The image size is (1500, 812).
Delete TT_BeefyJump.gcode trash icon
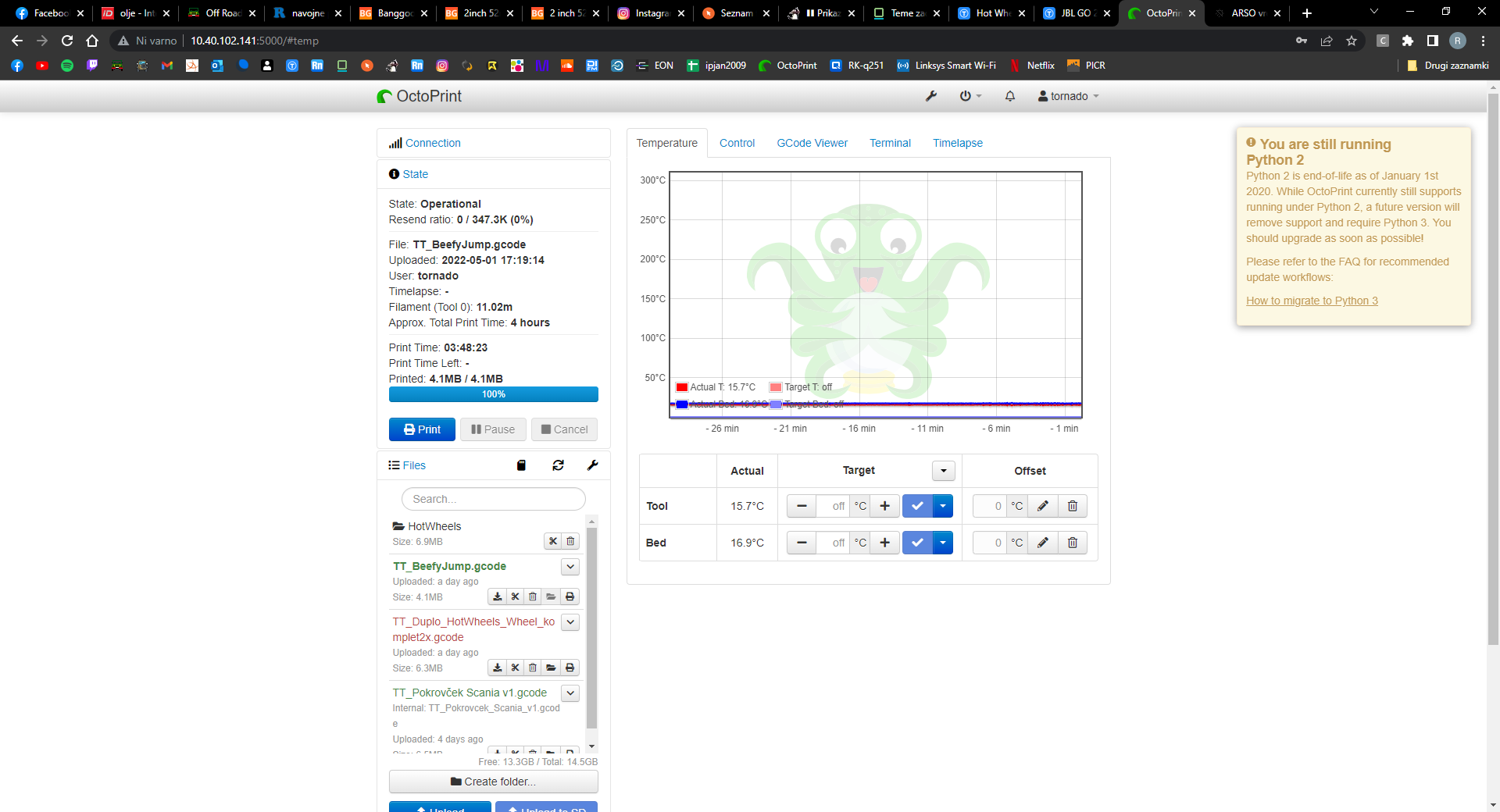[533, 597]
